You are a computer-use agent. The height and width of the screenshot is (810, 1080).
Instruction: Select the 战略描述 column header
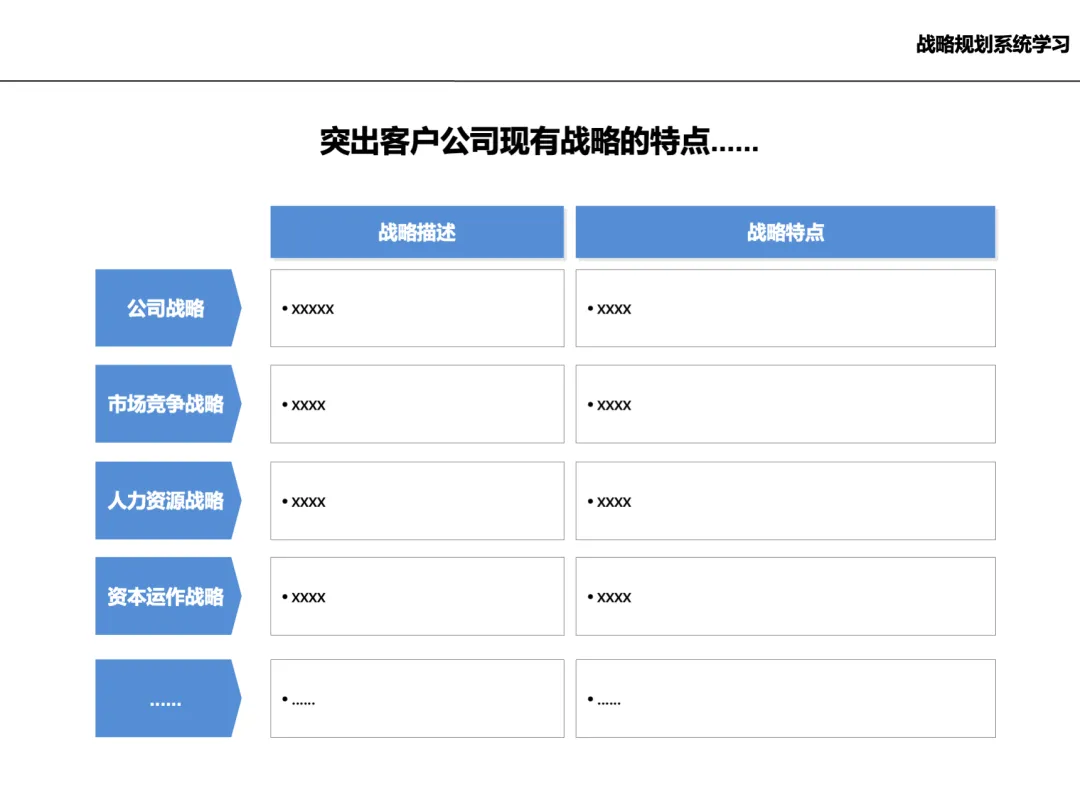tap(417, 232)
